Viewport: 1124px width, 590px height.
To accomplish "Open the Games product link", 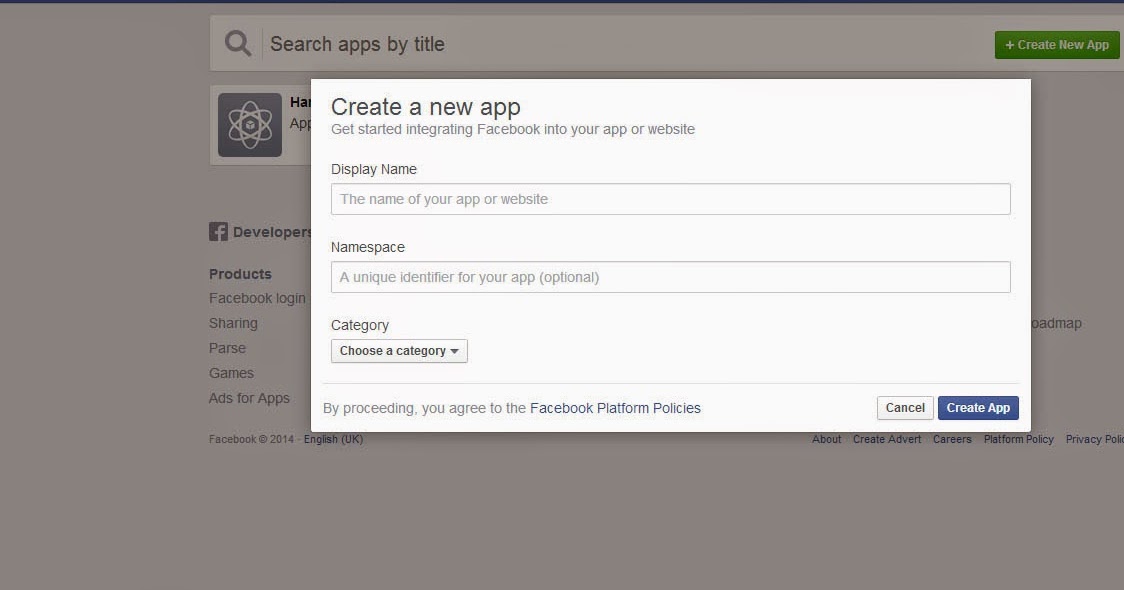I will pyautogui.click(x=231, y=373).
